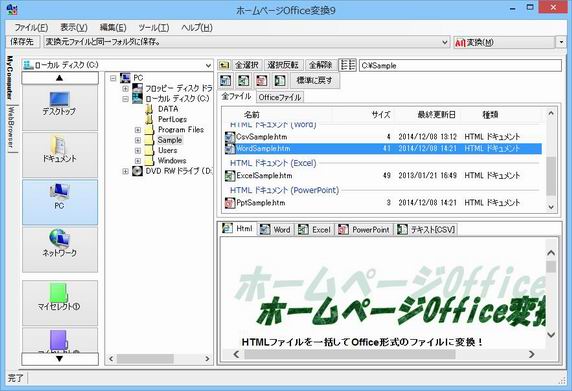
Task: Expand the フロッピー ディスク ドライブ node
Action: [125, 88]
